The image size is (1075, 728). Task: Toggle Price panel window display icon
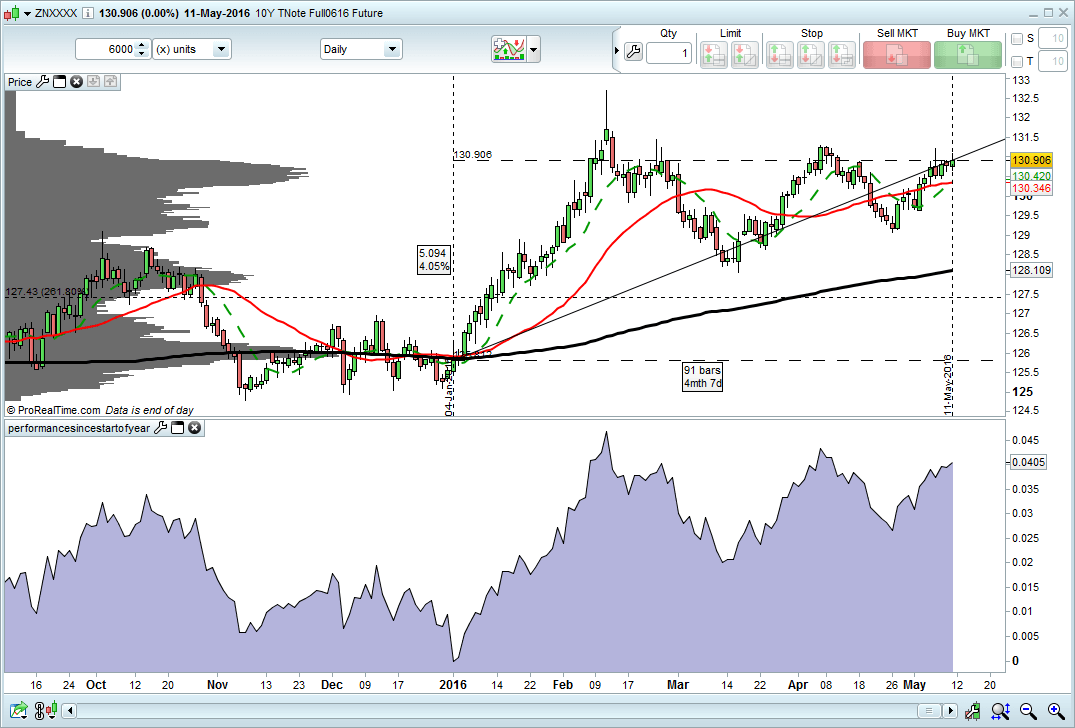60,82
